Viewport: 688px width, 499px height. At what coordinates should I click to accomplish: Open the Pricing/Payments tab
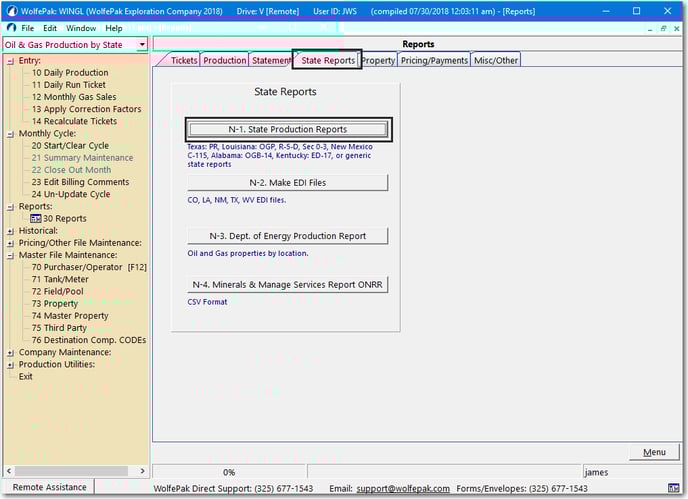click(434, 60)
